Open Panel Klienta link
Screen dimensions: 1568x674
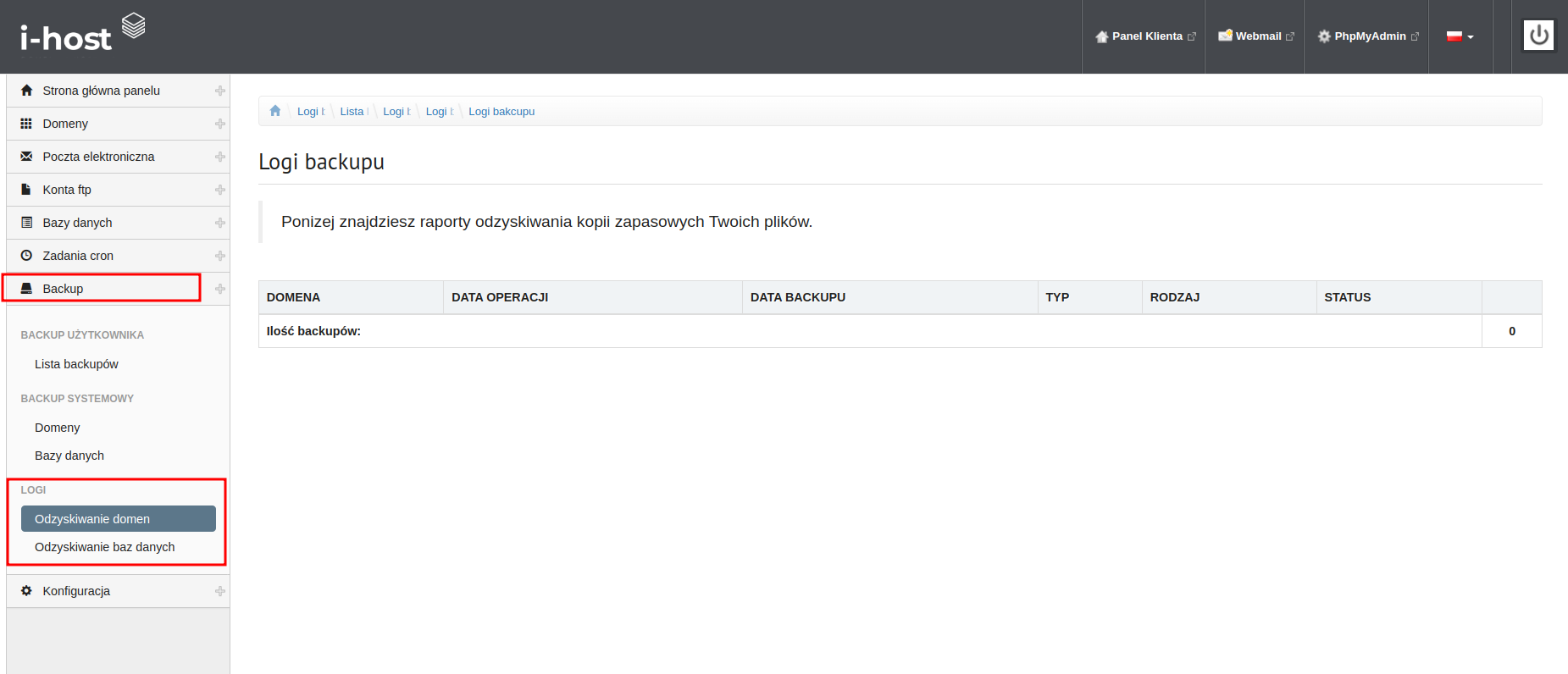pos(1145,36)
